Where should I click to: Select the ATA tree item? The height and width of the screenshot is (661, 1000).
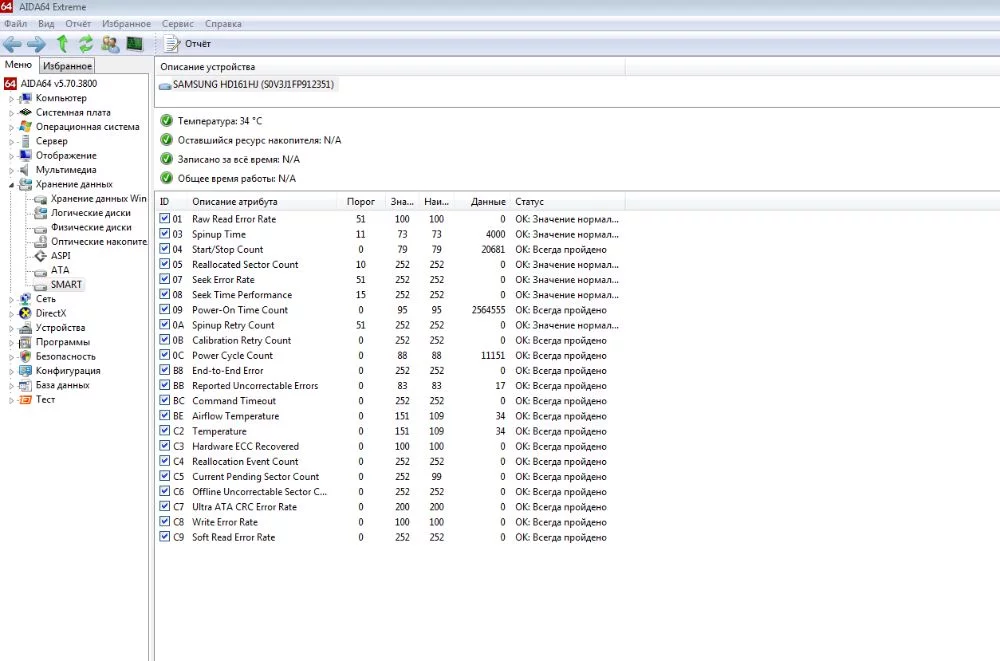point(60,270)
